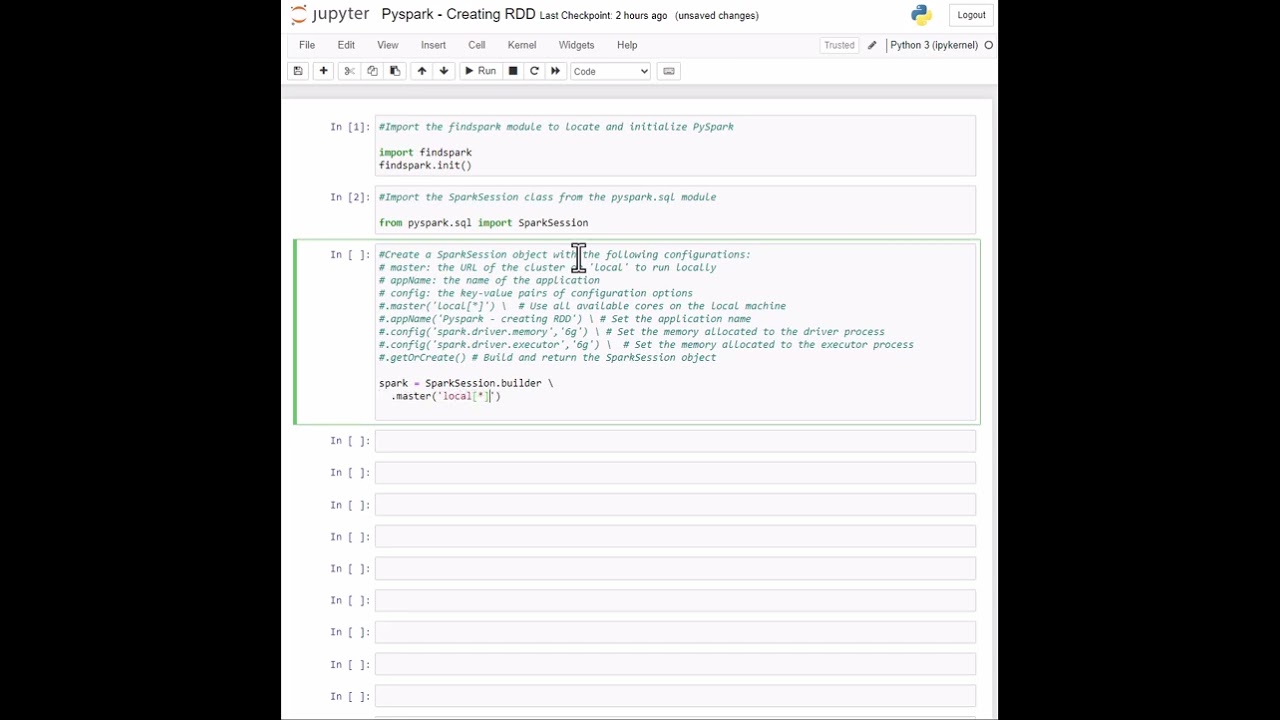
Task: Click the Logout button
Action: (971, 15)
